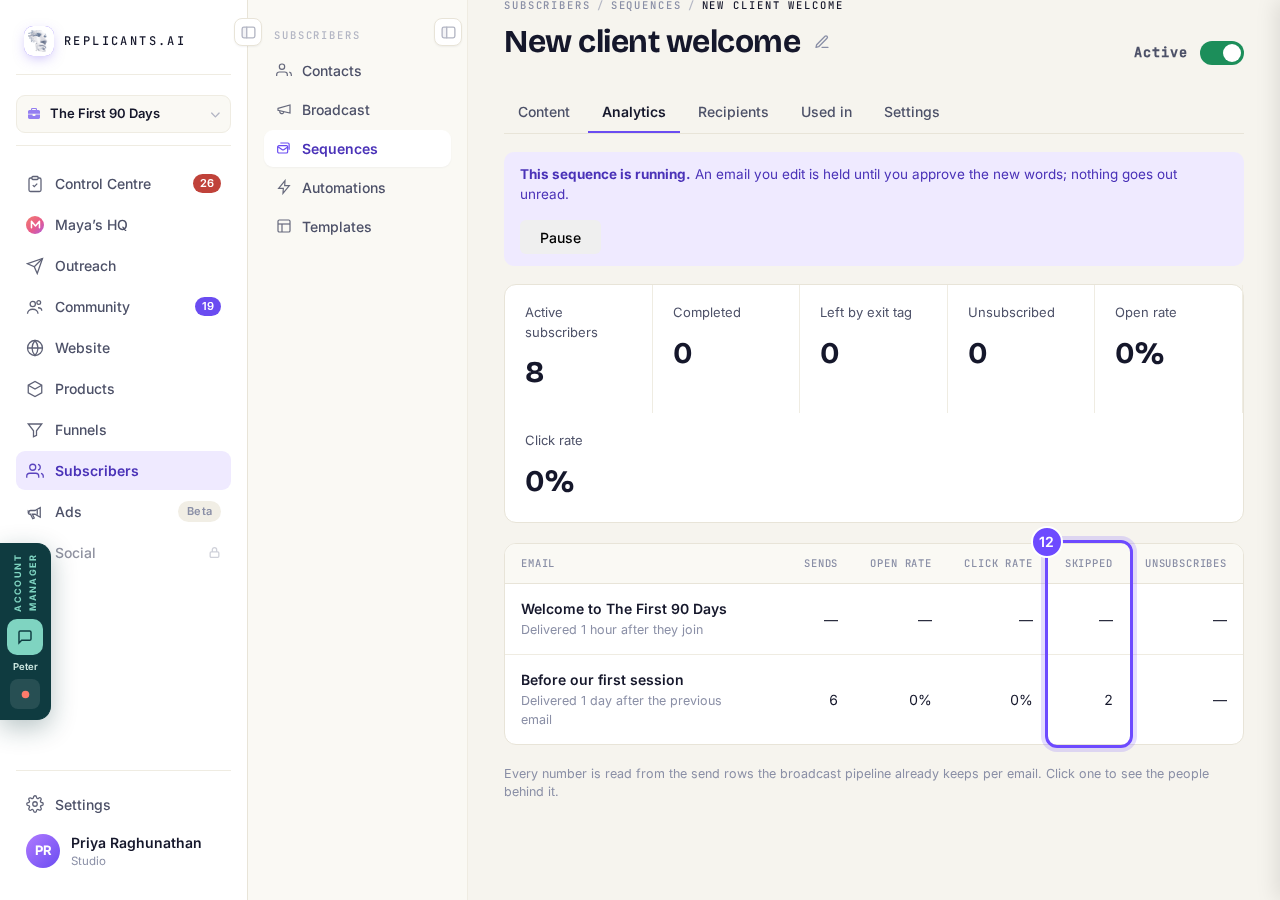Open Community via its people icon
This screenshot has height=900, width=1280.
point(35,307)
